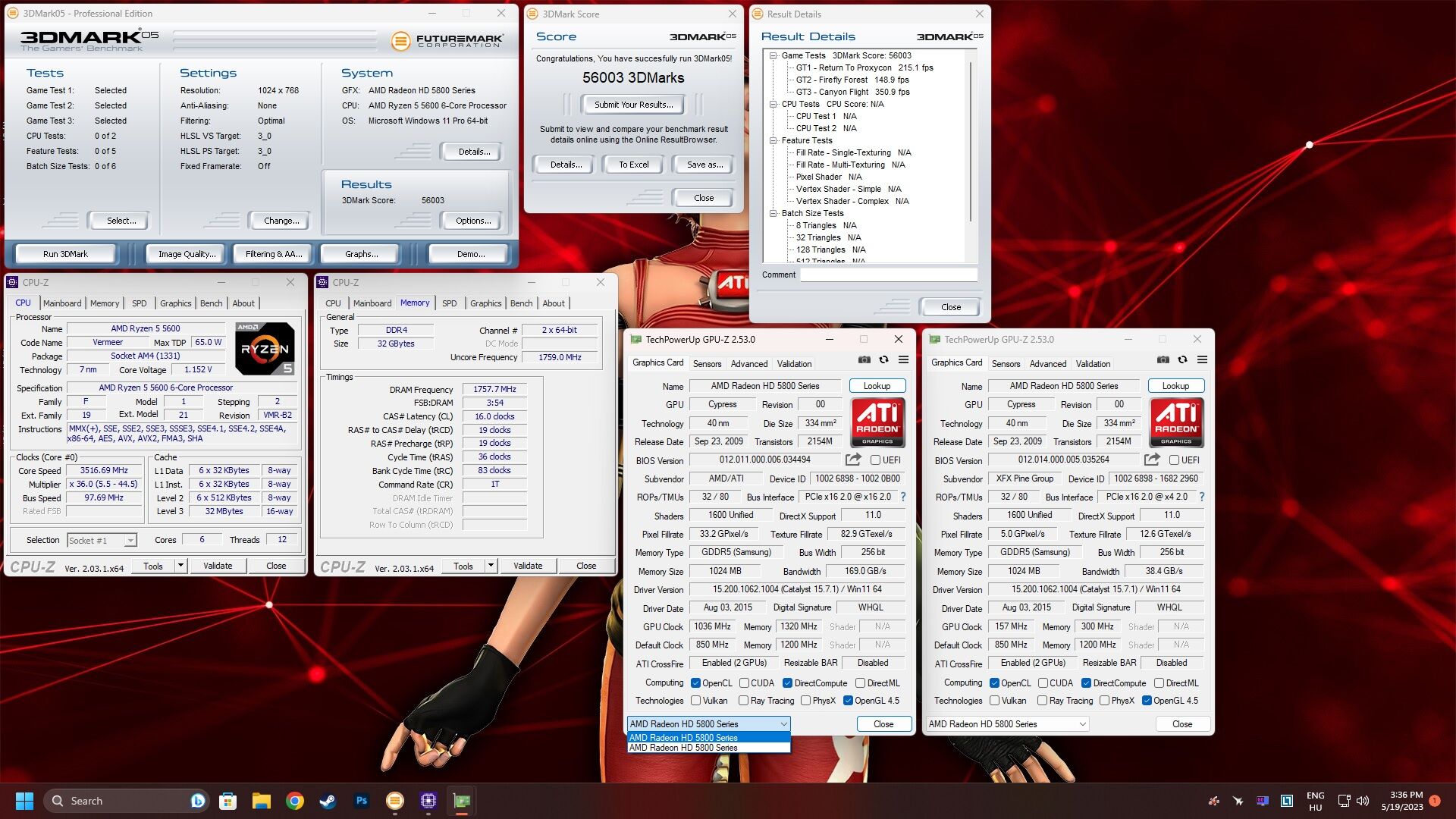This screenshot has height=819, width=1456.
Task: Click the Comment input field in Result Details
Action: (x=889, y=275)
